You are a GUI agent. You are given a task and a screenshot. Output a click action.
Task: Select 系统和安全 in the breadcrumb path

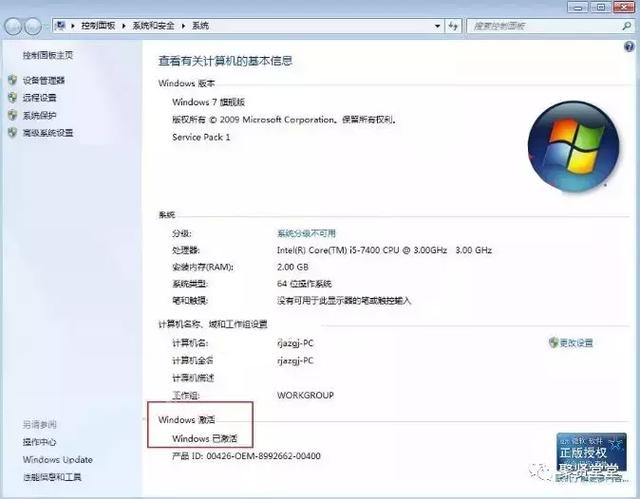(153, 26)
